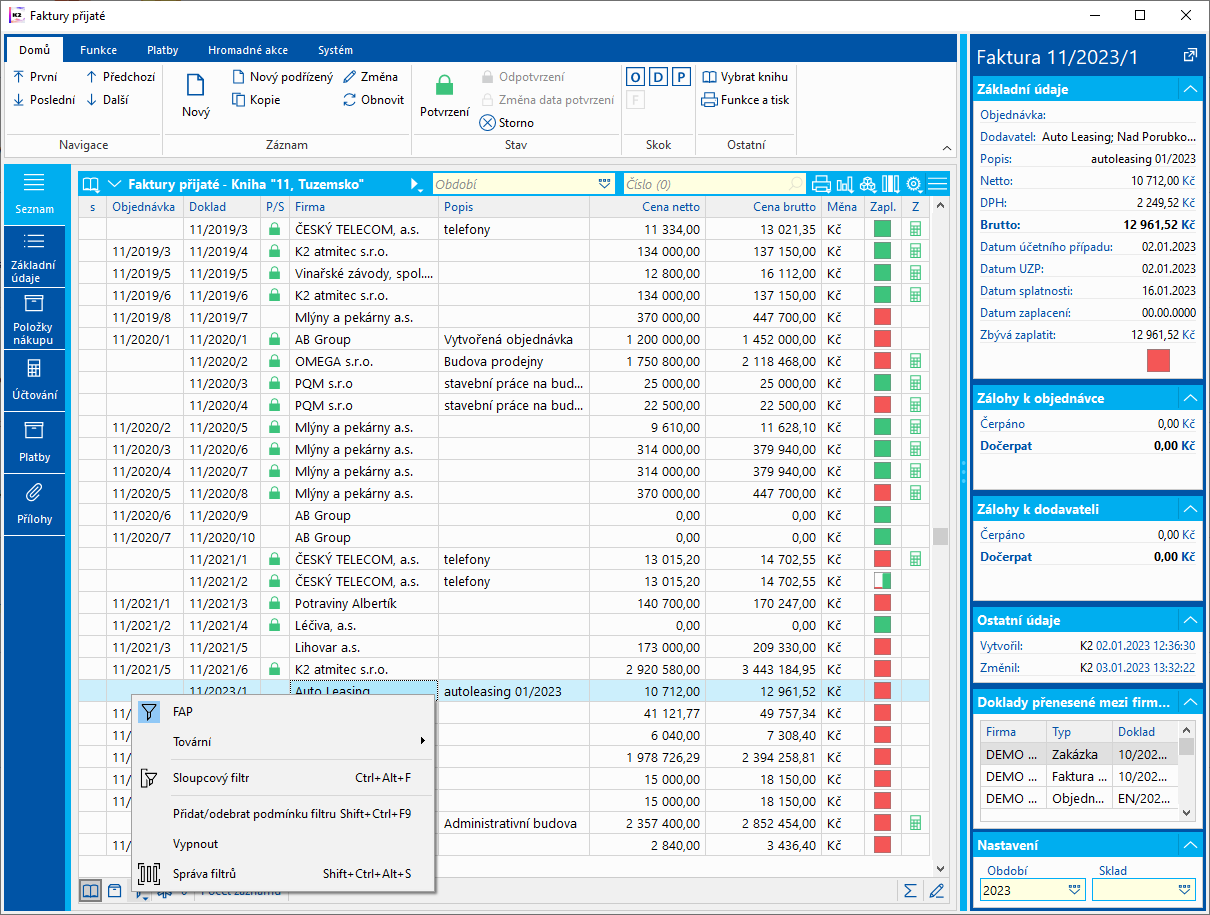The width and height of the screenshot is (1210, 915).
Task: Click the columns icon in list toolbar
Action: pos(890,184)
